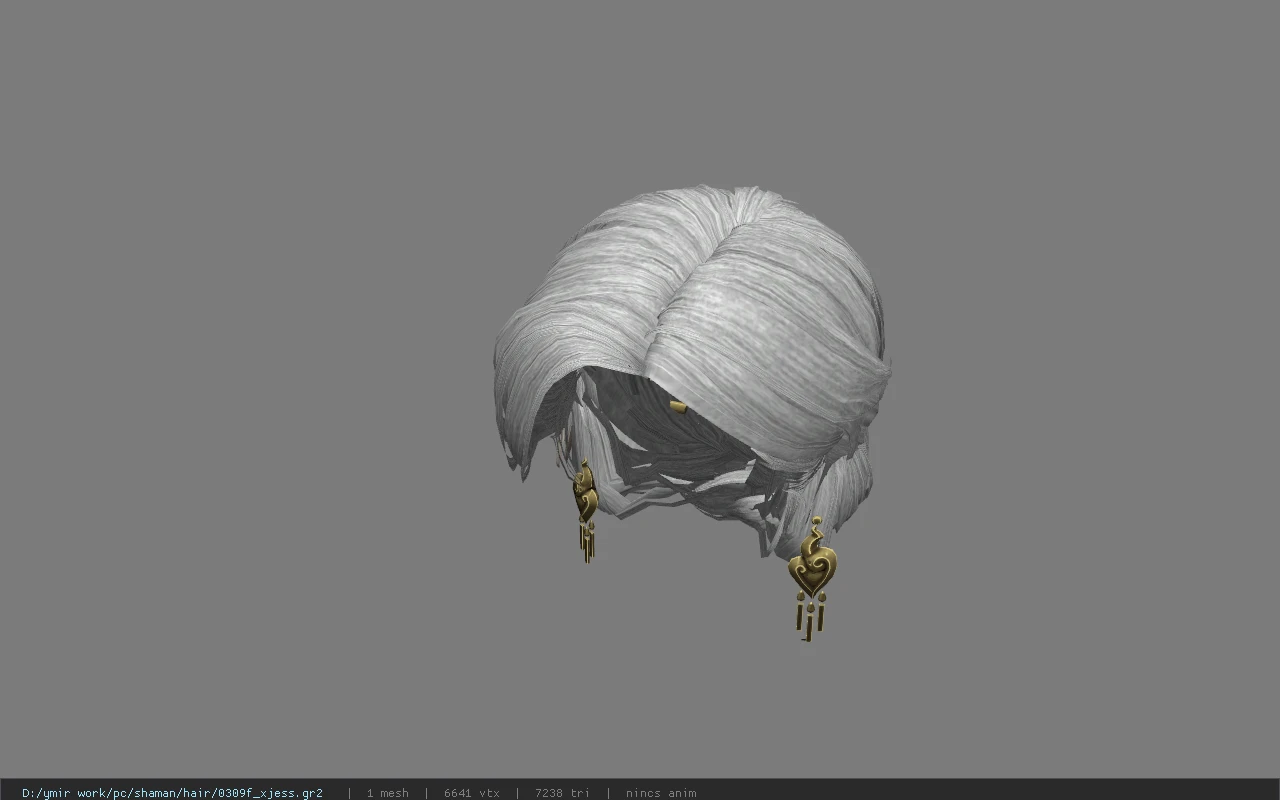1280x800 pixels.
Task: Click the file path 0309f_xjess.gr2 in status bar
Action: (x=172, y=793)
